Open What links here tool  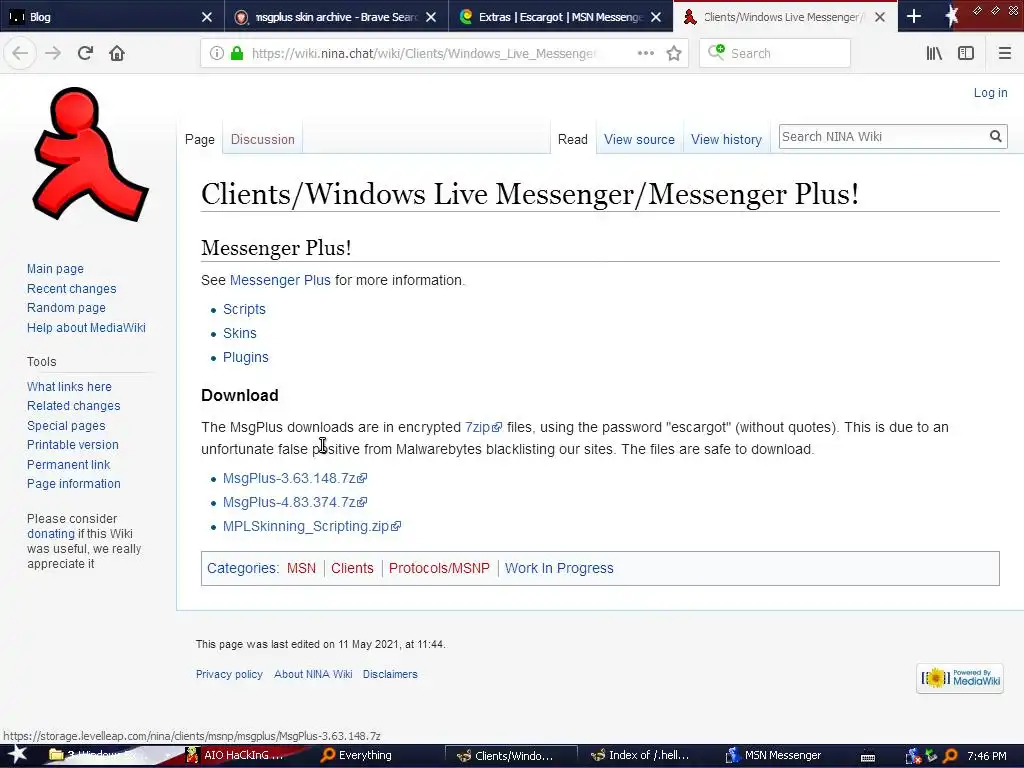point(69,387)
